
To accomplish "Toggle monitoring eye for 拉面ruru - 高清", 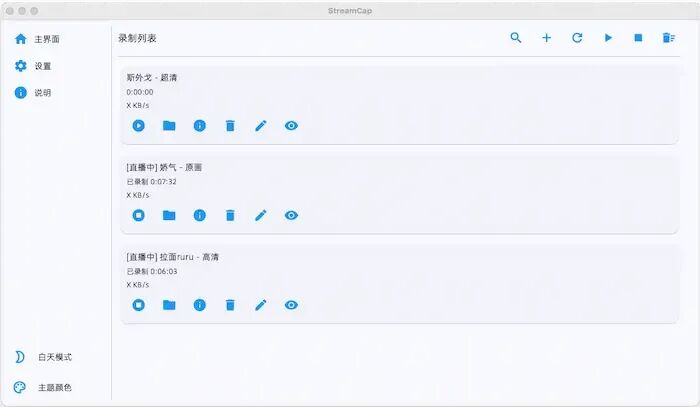I will tap(291, 305).
